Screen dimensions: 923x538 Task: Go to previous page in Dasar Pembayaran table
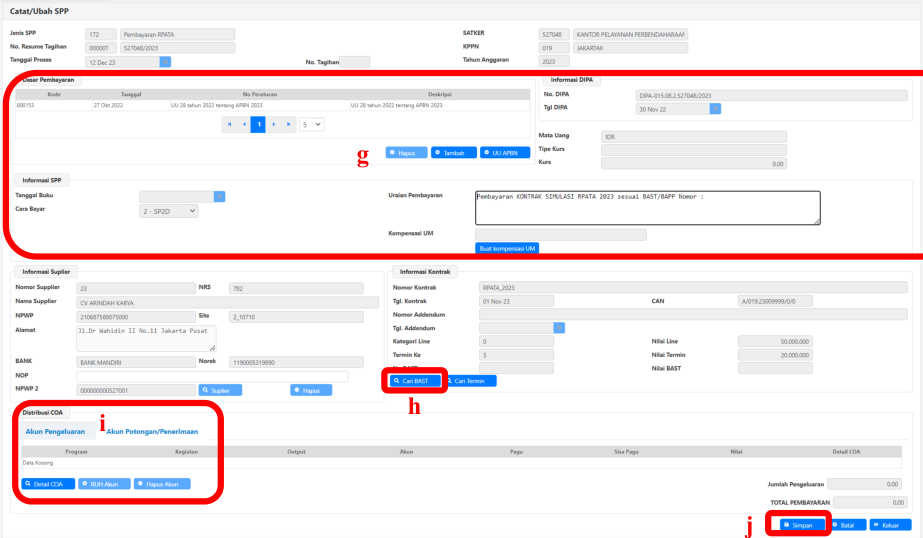(x=243, y=124)
